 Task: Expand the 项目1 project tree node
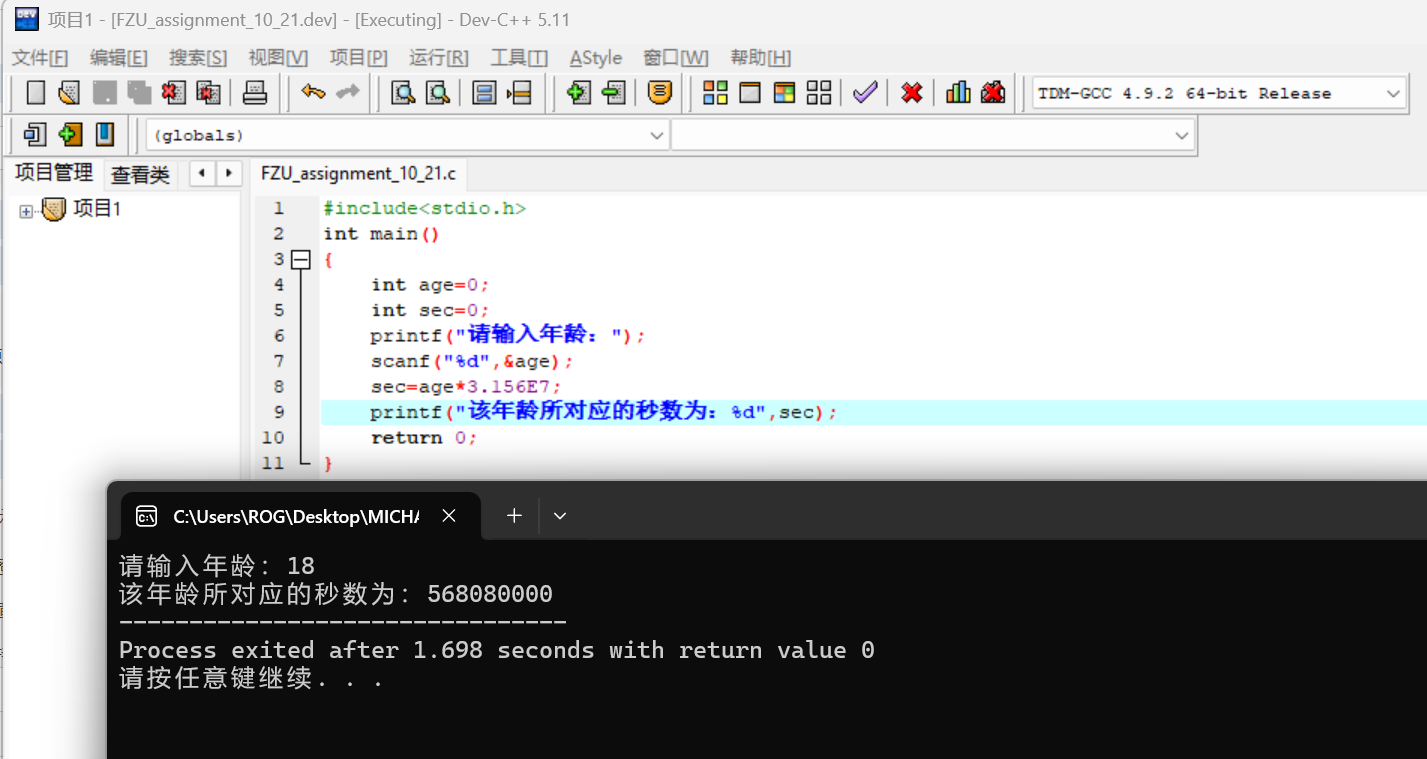[x=26, y=211]
